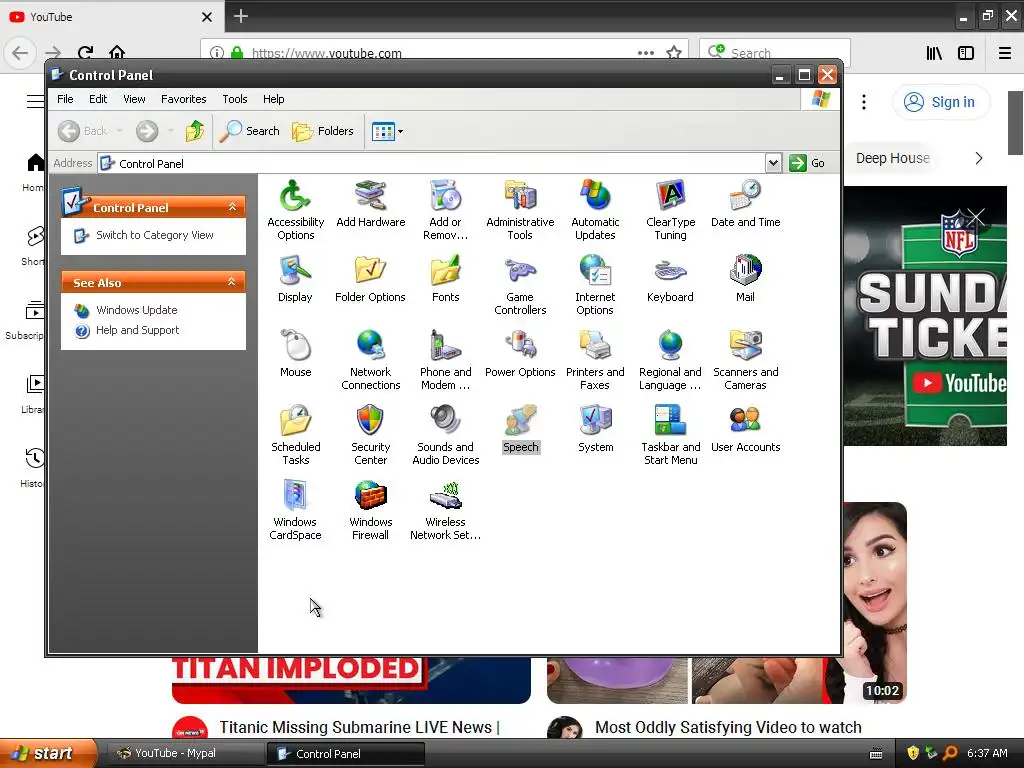Open User Accounts icon

click(745, 429)
